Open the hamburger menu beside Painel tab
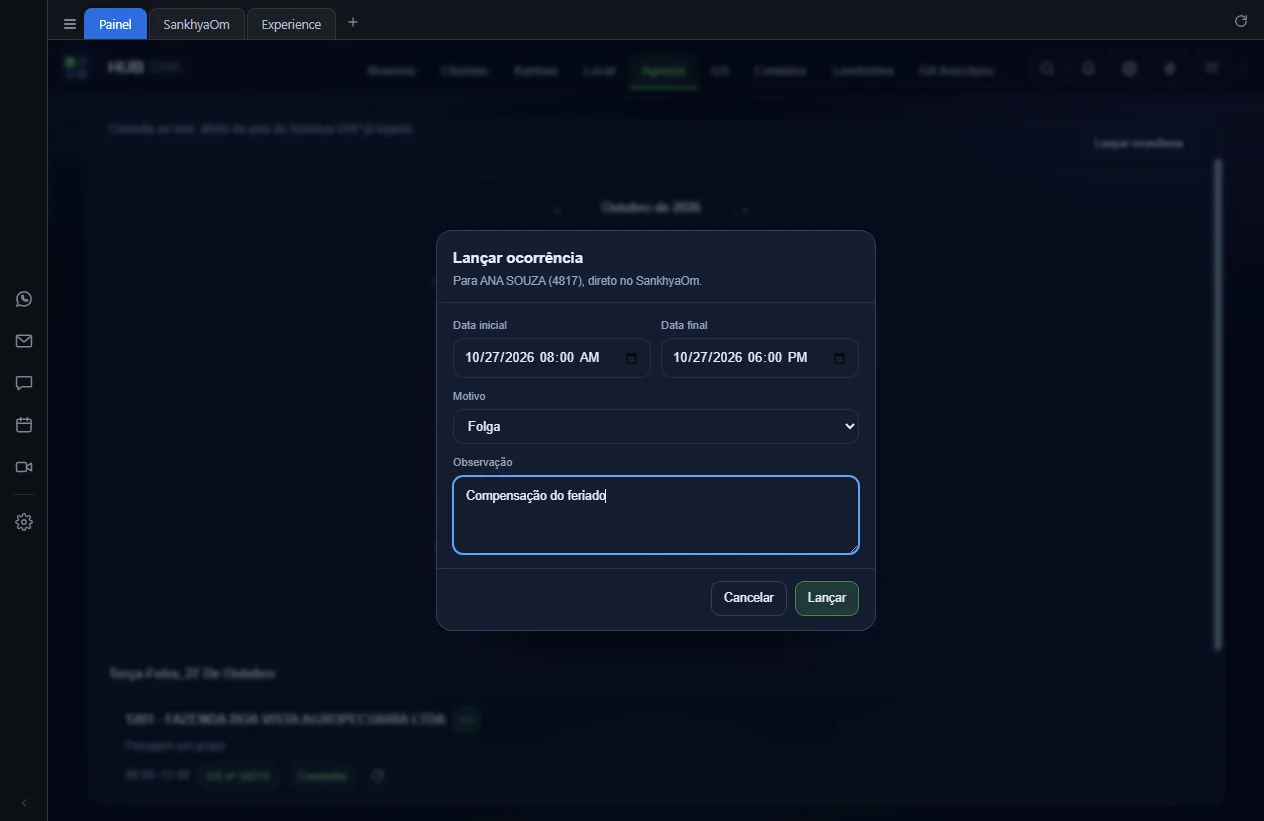Screen dimensions: 1264x821 [x=70, y=24]
